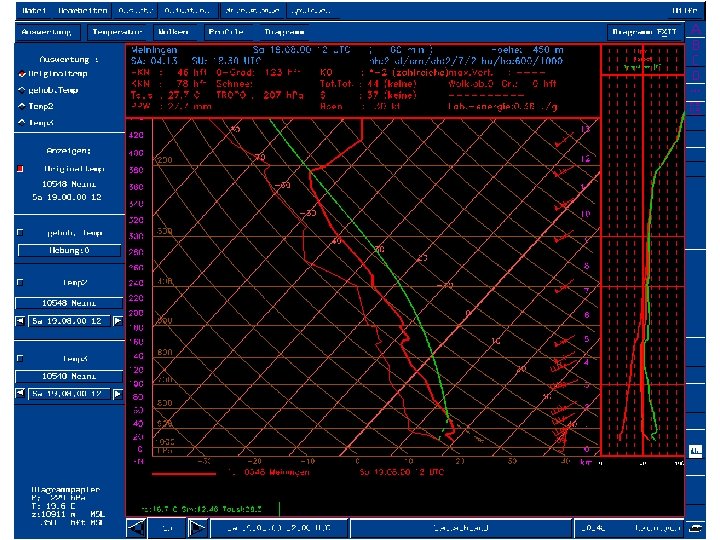The width and height of the screenshot is (720, 540).
Task: Click the Diagramm EXIT button
Action: click(645, 32)
